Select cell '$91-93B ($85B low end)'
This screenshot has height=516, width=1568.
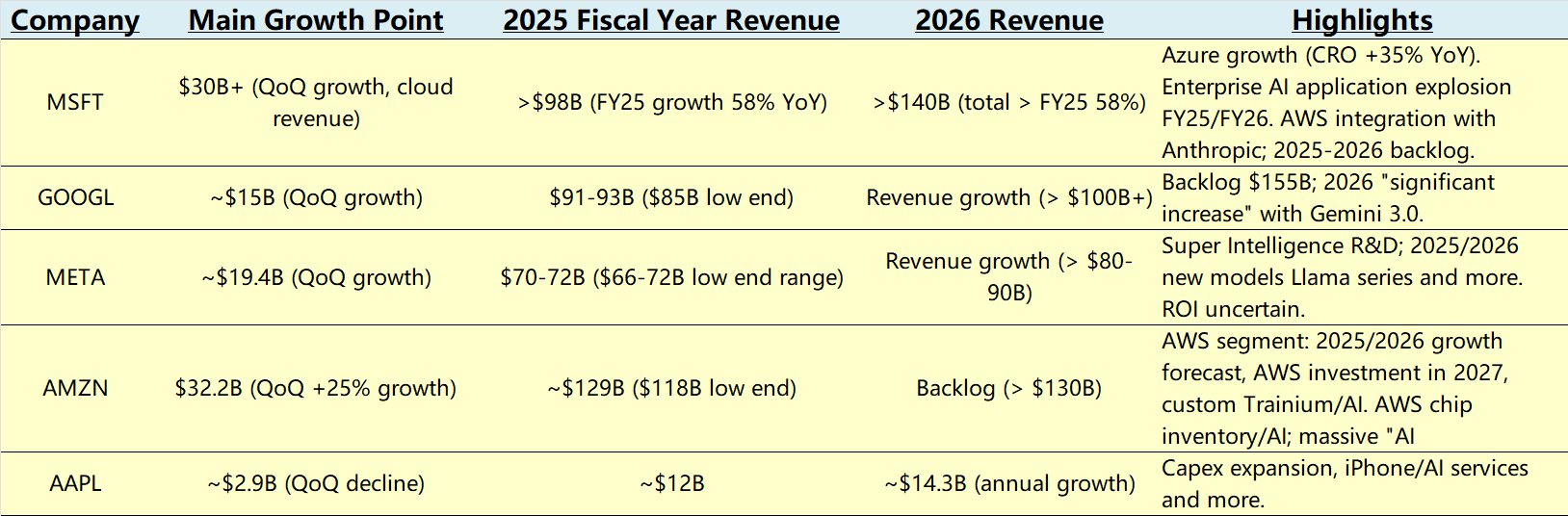coord(671,197)
